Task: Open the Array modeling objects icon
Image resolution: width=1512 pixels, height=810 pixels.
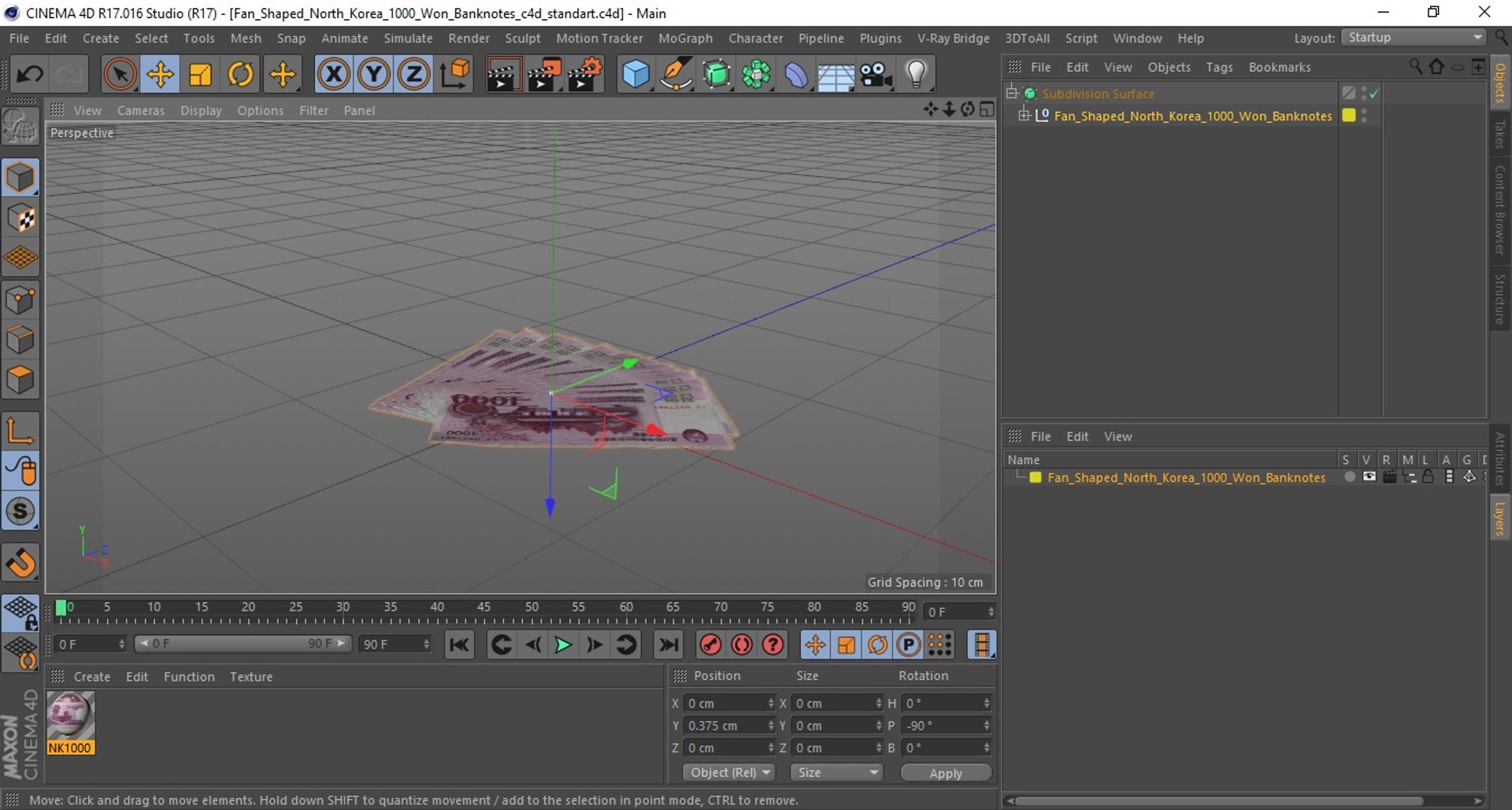Action: point(756,75)
